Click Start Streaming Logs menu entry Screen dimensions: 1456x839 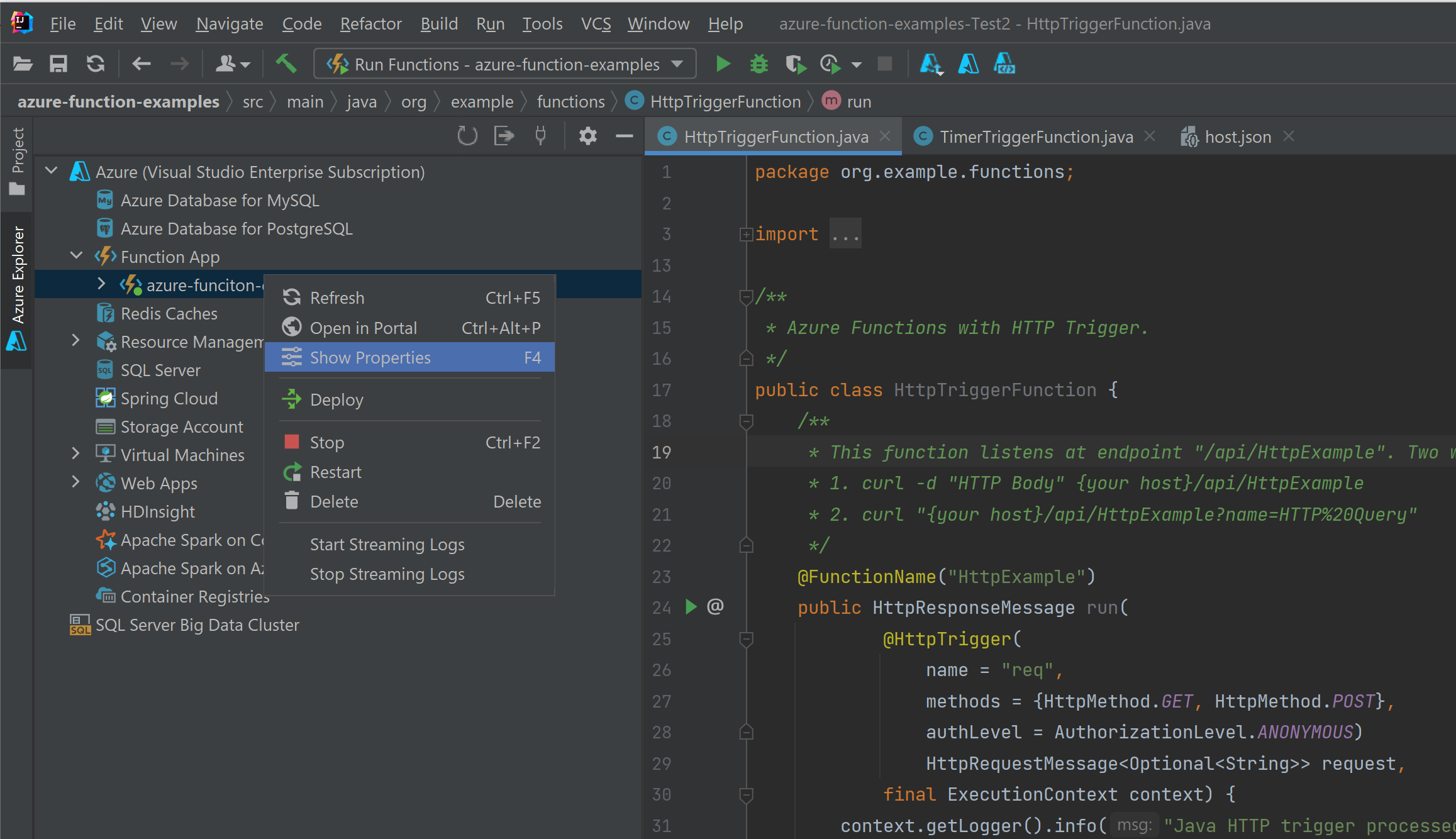point(387,544)
